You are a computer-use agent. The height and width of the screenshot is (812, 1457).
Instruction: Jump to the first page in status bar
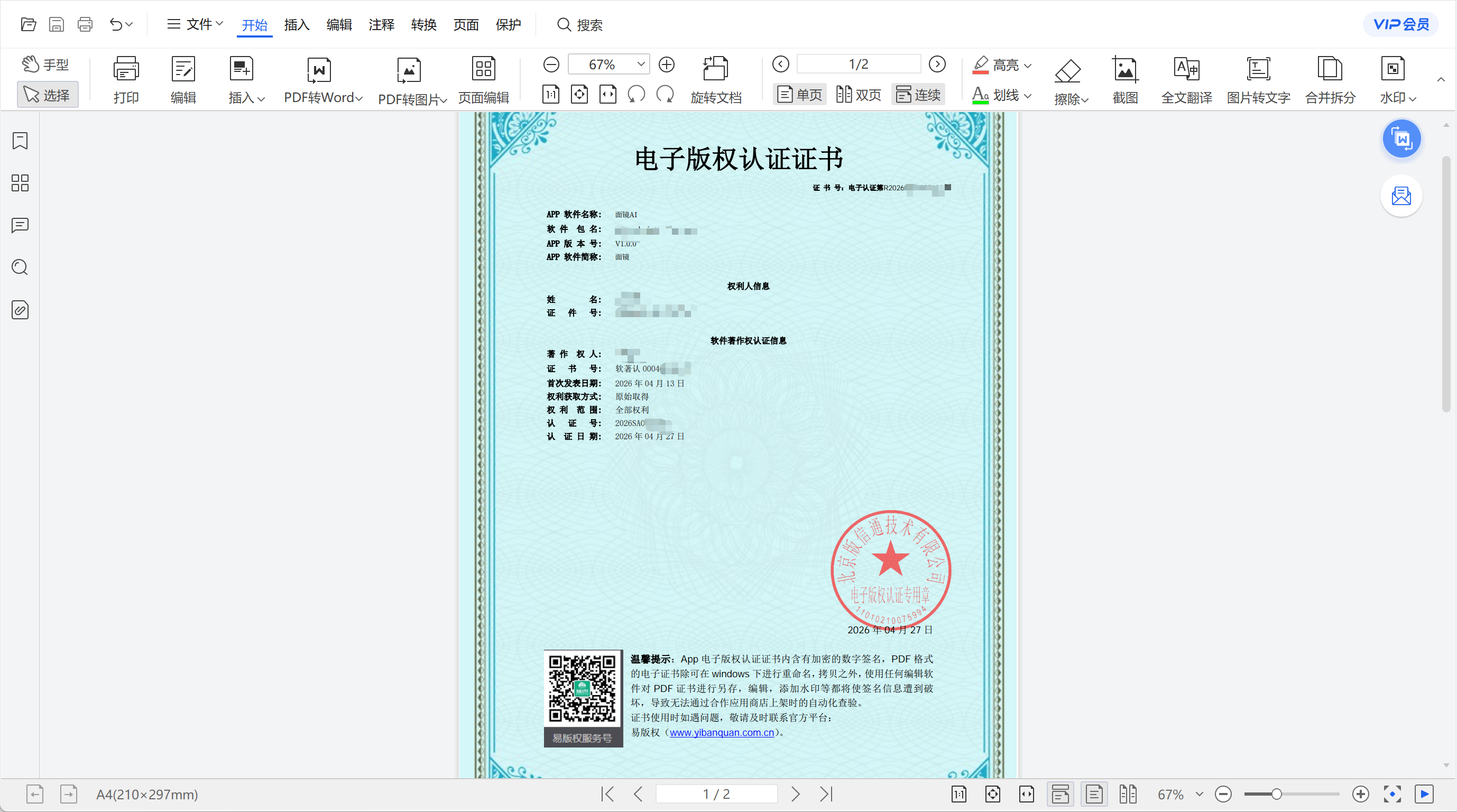coord(607,794)
